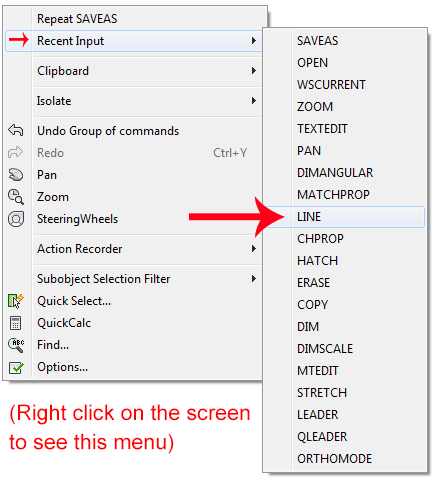The height and width of the screenshot is (483, 436).
Task: Click the grayed-out Redo arrow icon
Action: (16, 152)
